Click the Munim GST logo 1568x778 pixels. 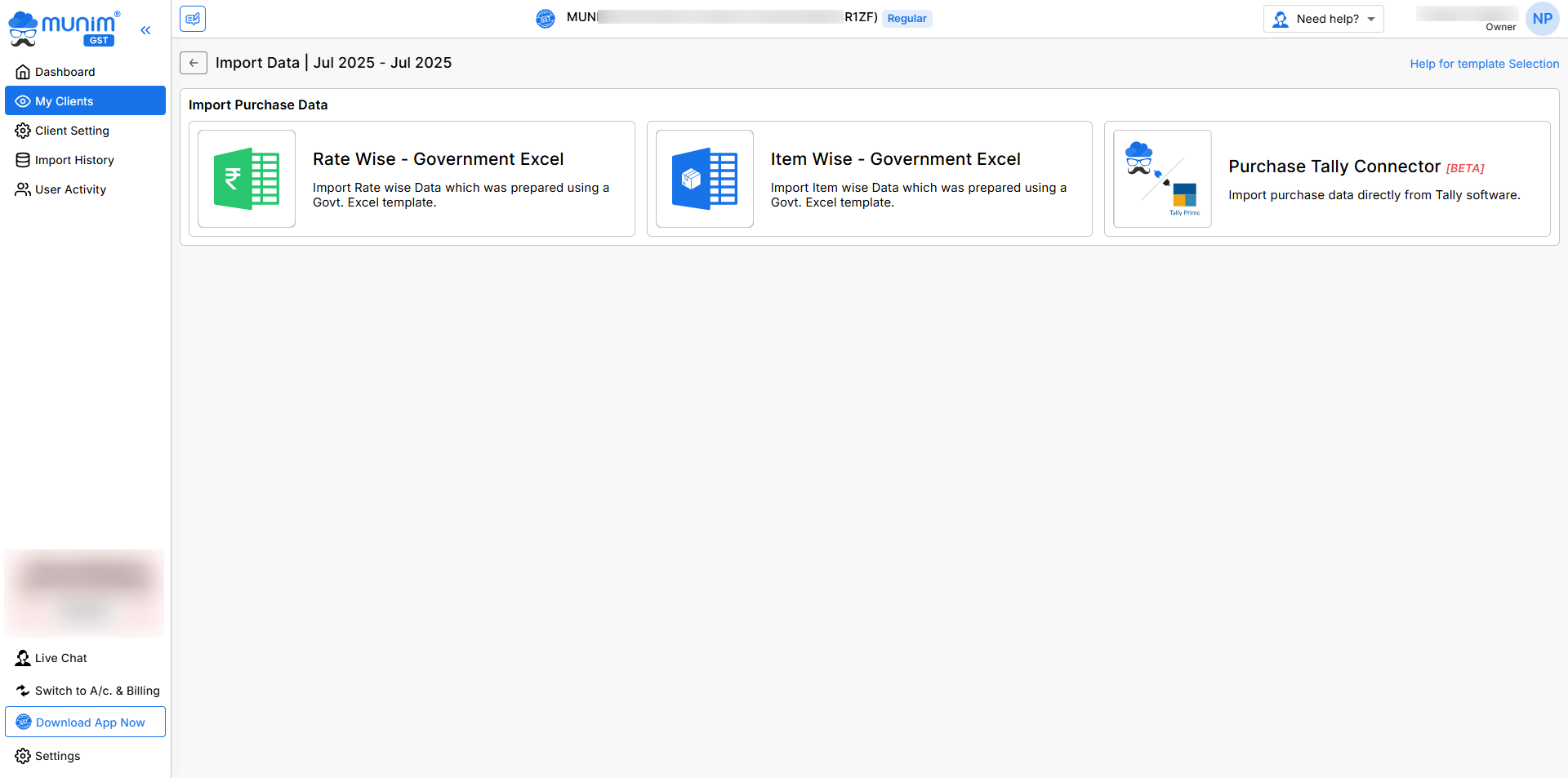point(64,28)
